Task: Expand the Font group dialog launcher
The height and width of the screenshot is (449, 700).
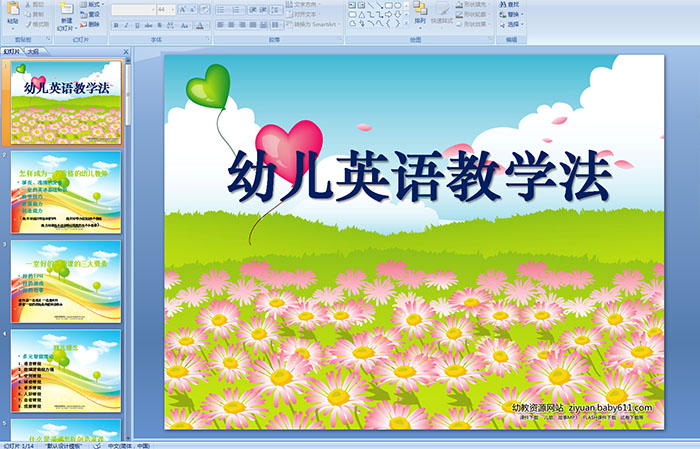Action: coord(208,39)
